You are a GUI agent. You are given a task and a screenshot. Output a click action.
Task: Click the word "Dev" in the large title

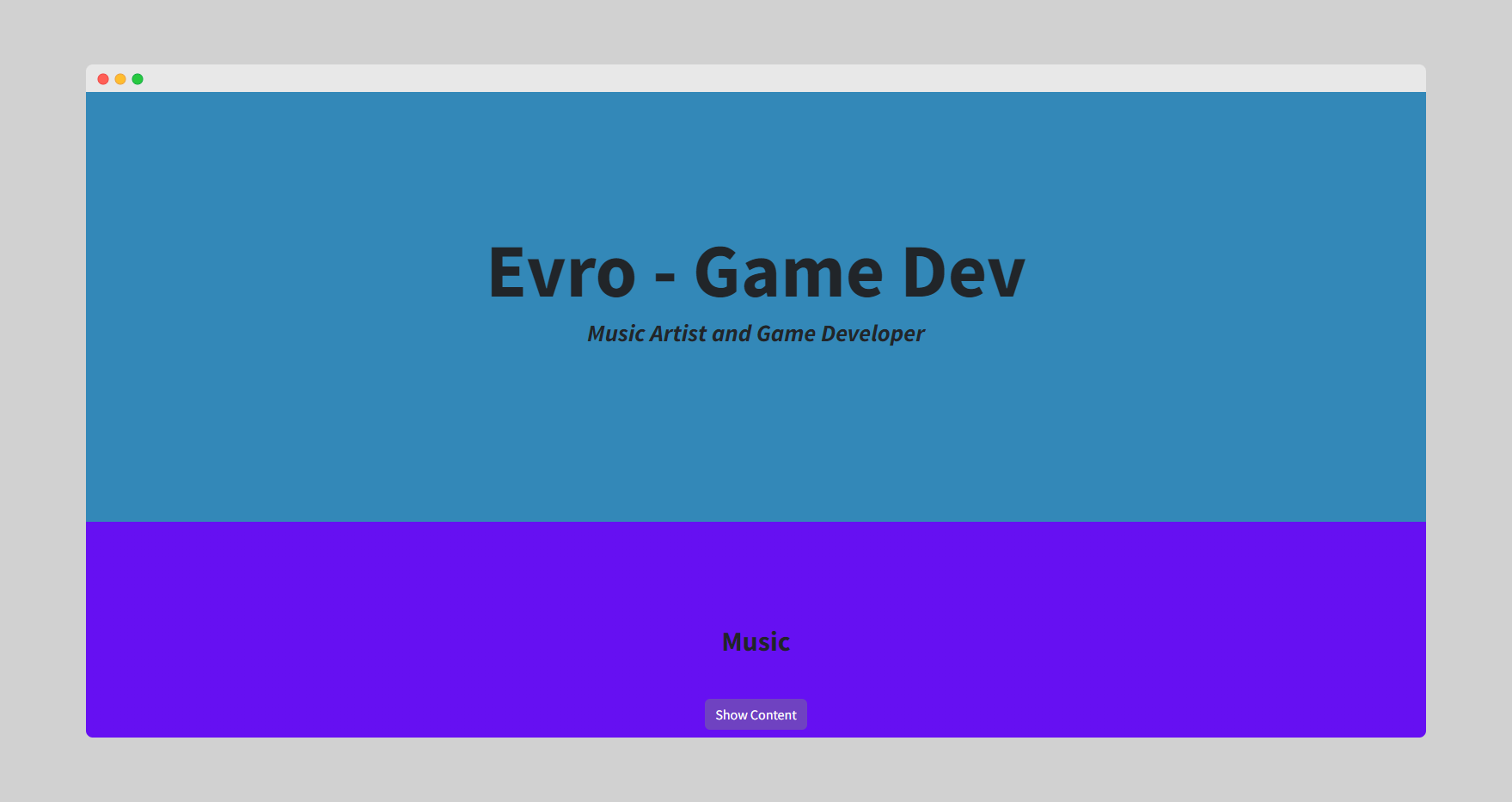click(964, 272)
